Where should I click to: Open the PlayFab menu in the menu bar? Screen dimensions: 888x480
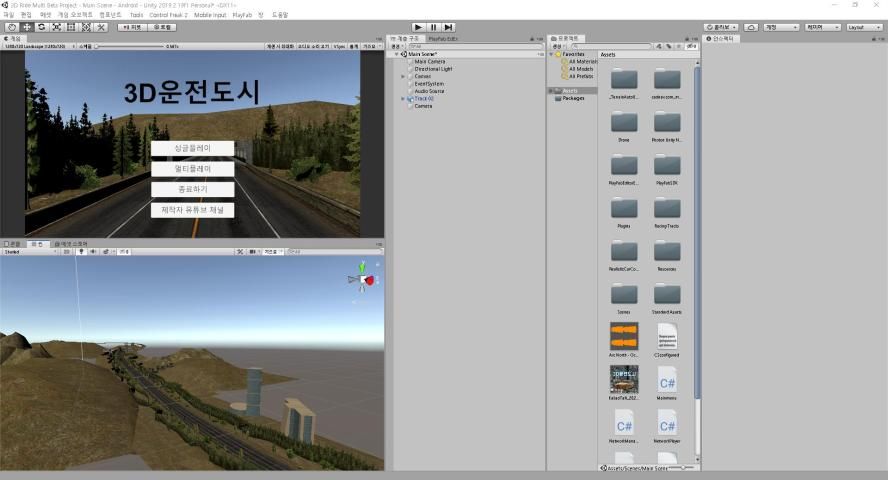[x=242, y=15]
